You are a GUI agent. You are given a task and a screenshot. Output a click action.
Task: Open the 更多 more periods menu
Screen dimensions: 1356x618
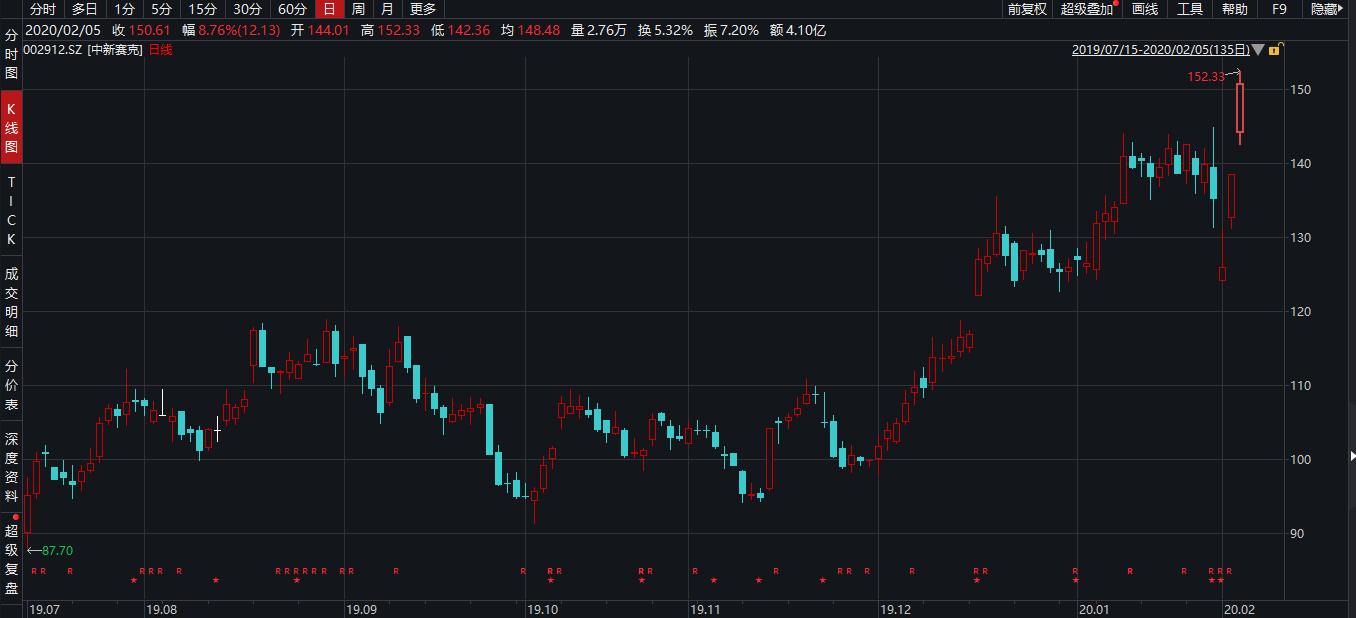coord(423,9)
